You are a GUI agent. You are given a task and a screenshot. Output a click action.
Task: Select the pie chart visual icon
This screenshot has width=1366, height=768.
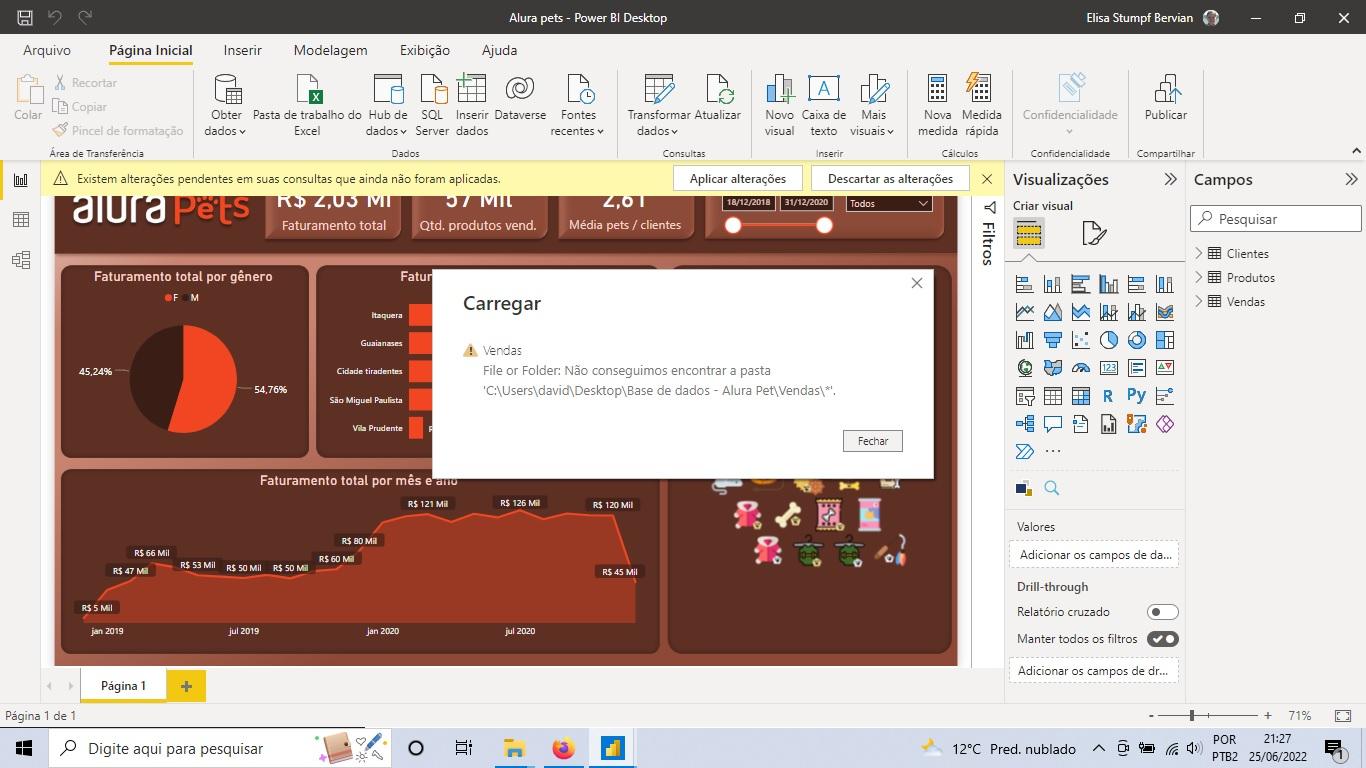[x=1108, y=341]
